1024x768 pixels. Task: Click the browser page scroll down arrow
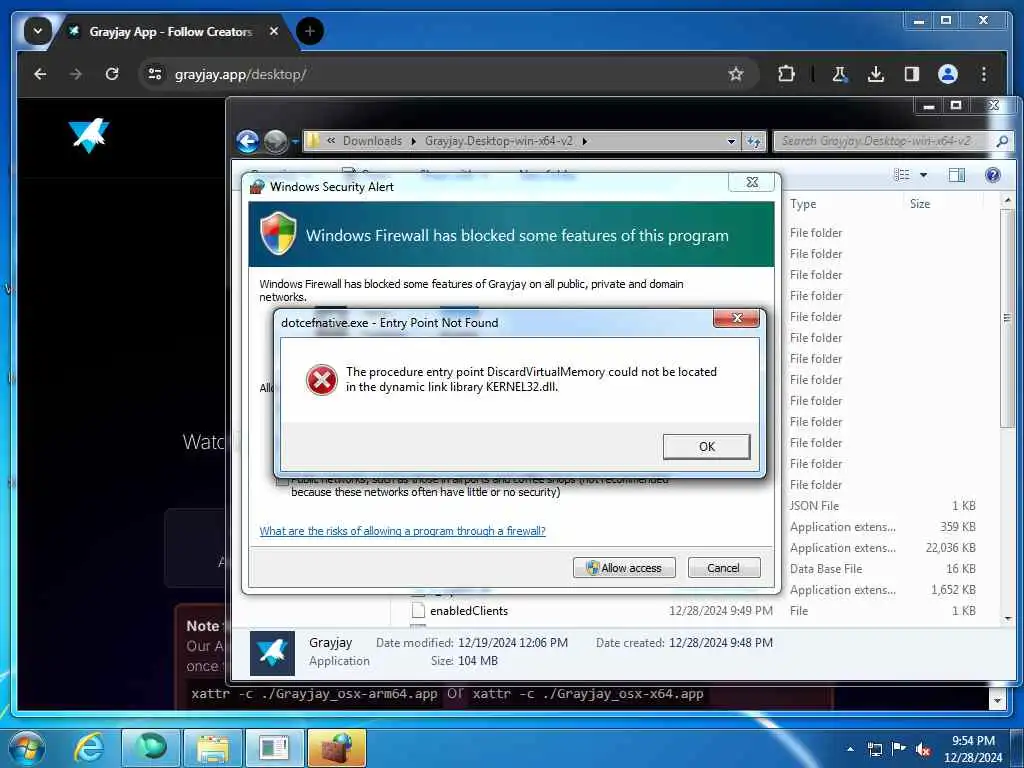pyautogui.click(x=997, y=700)
